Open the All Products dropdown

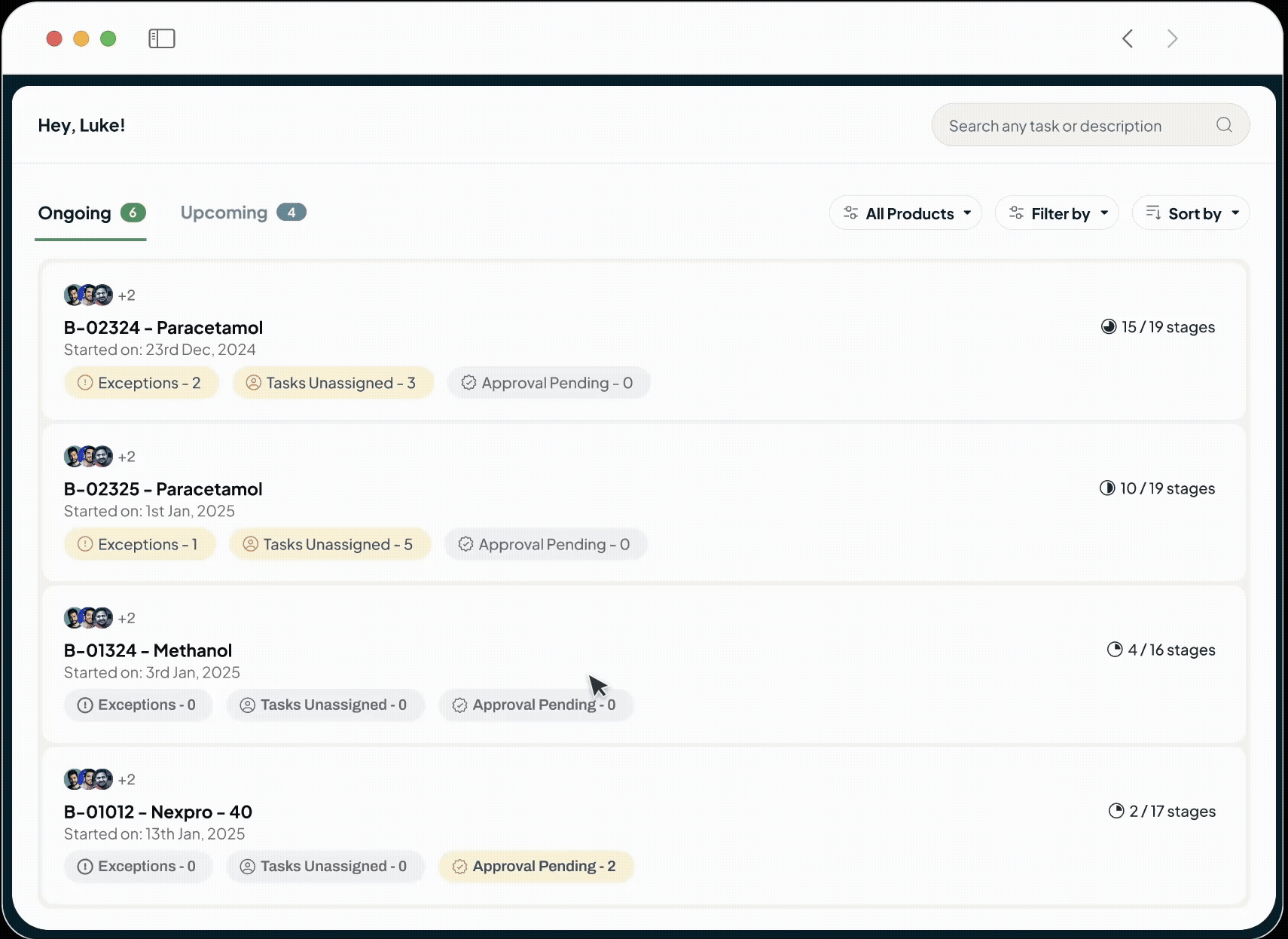click(x=906, y=213)
